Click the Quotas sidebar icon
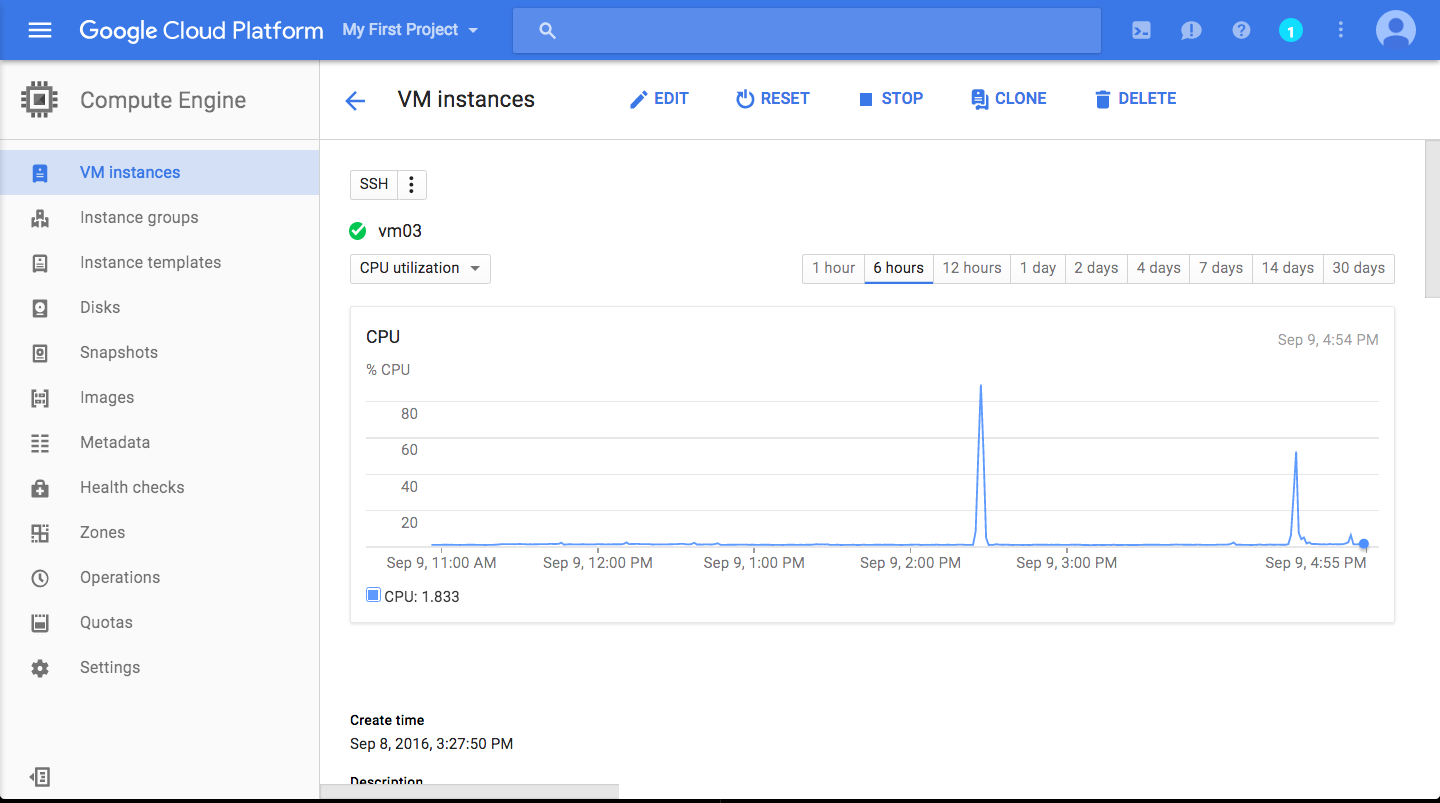This screenshot has width=1440, height=803. 40,623
